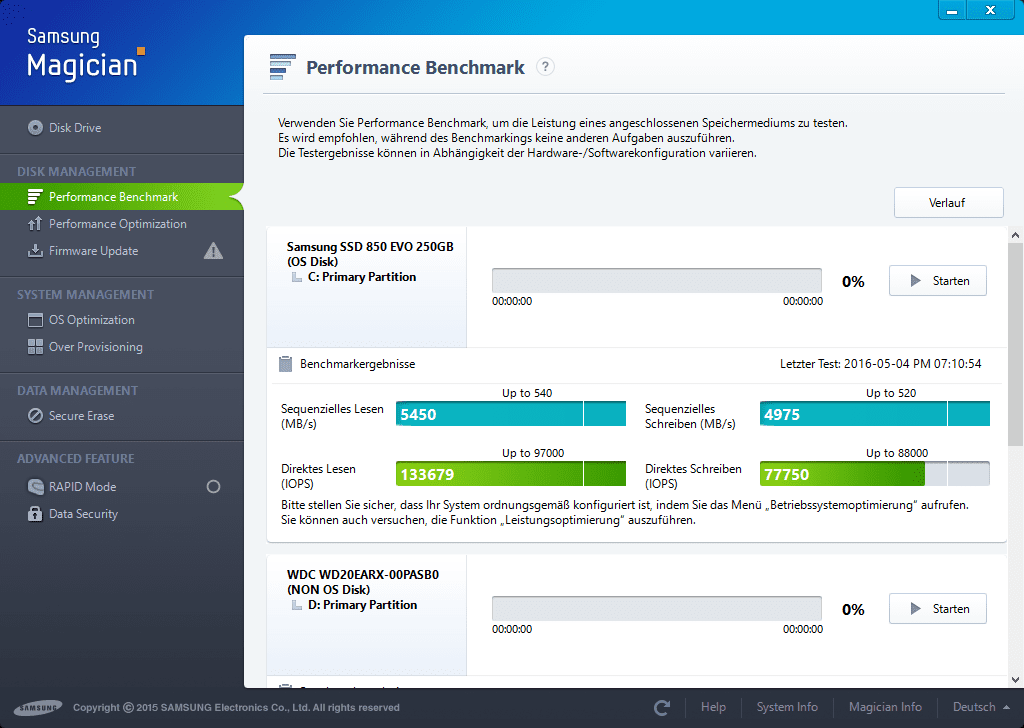
Task: Click the Disk Drive disc icon
Action: (x=35, y=127)
